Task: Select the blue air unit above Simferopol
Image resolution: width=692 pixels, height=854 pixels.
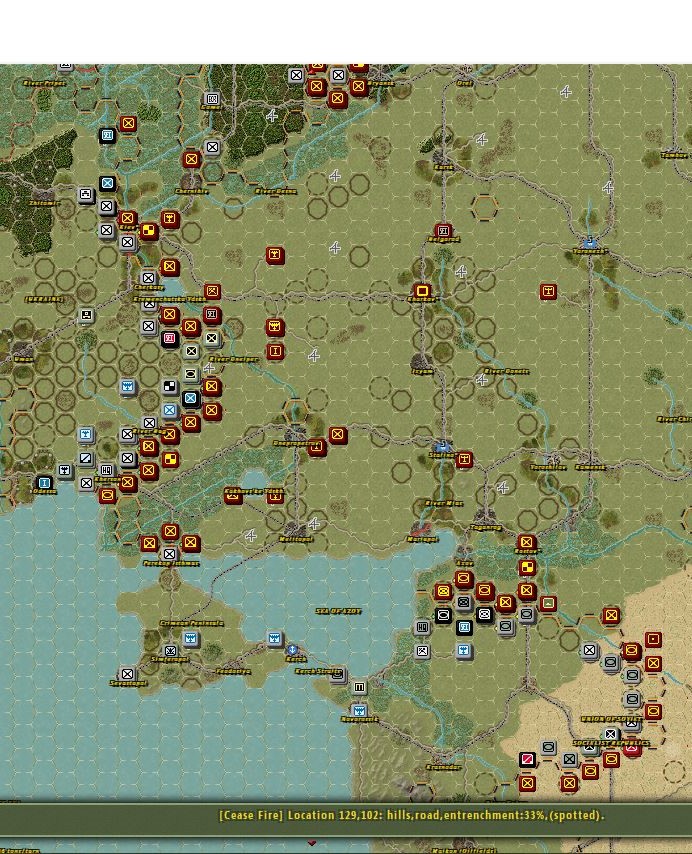Action: 191,638
